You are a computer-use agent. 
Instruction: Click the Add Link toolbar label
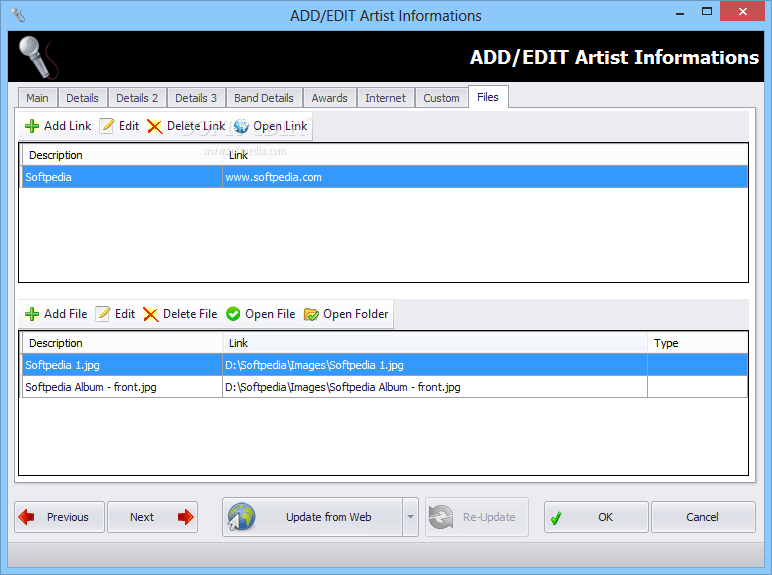pyautogui.click(x=67, y=126)
